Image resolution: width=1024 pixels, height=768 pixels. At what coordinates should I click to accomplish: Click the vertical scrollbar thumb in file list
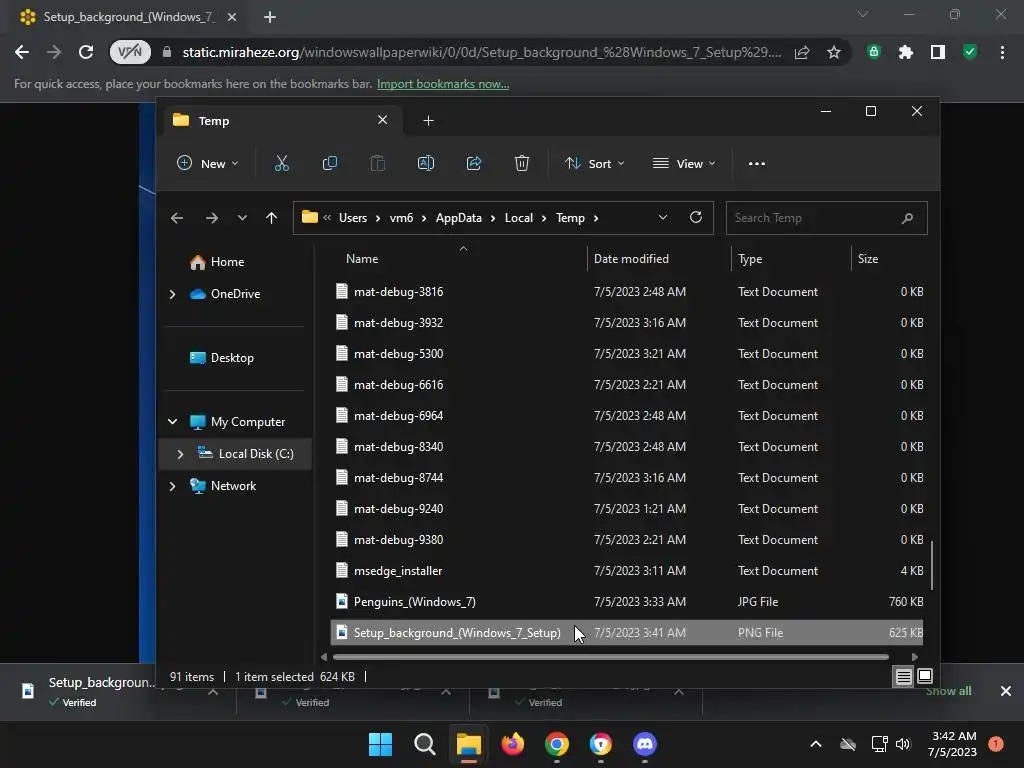click(932, 566)
